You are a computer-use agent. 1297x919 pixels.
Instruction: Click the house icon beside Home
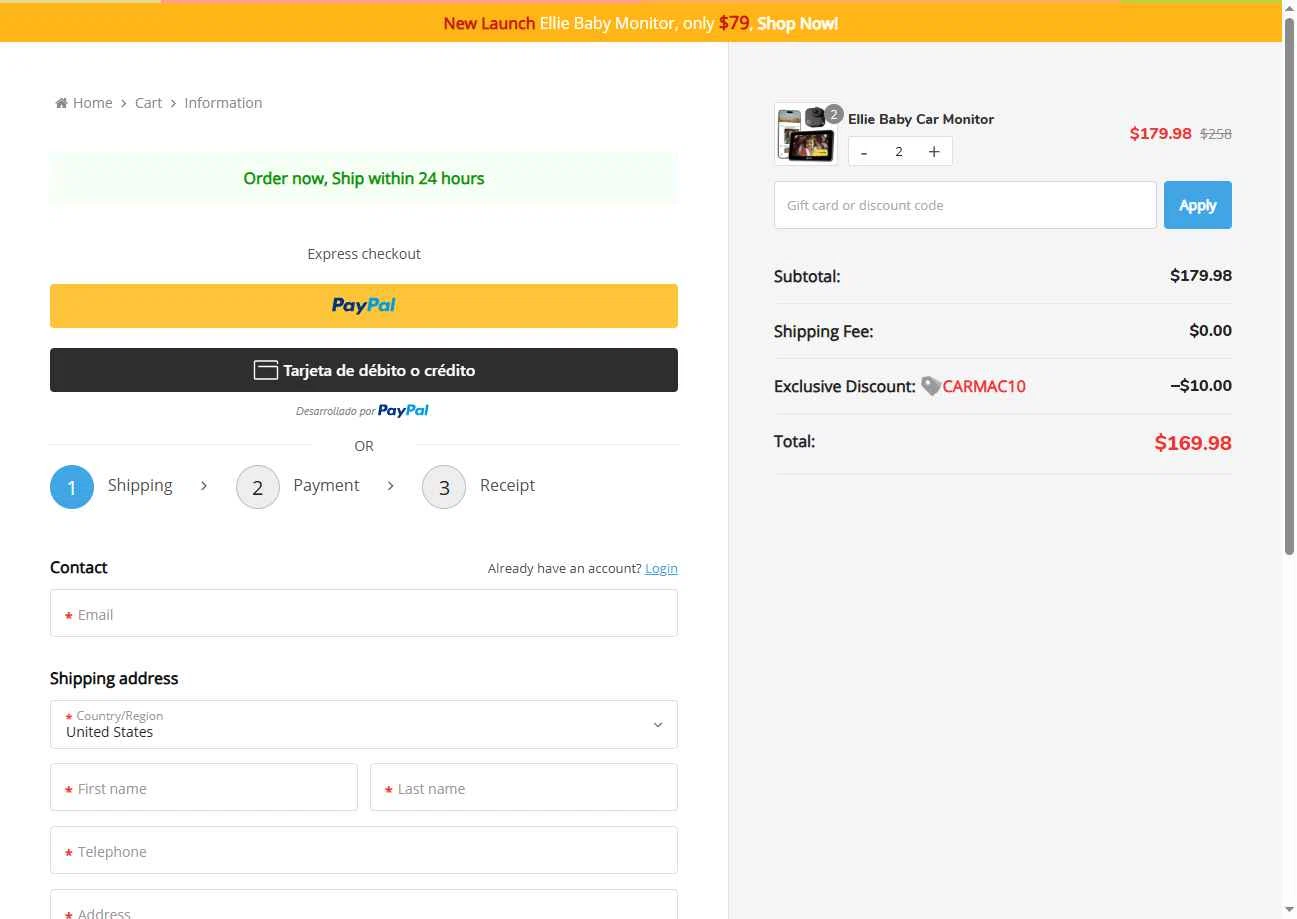[61, 103]
